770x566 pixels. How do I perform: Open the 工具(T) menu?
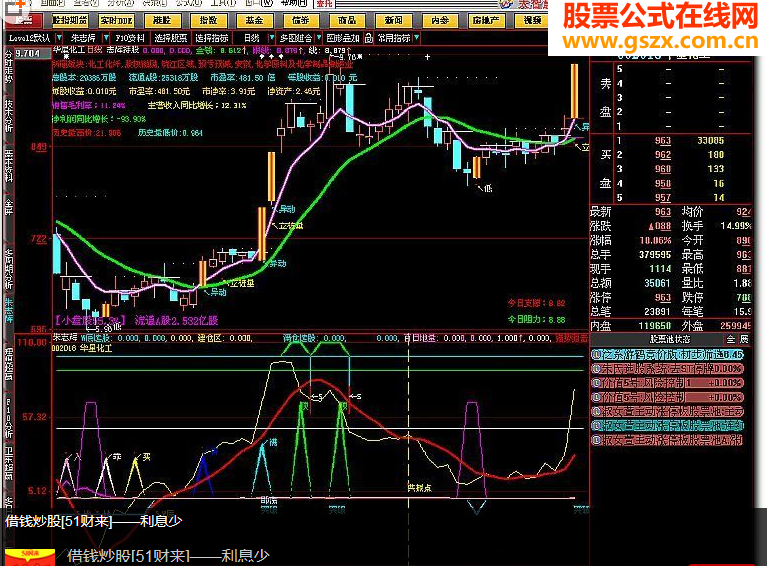tap(223, 3)
